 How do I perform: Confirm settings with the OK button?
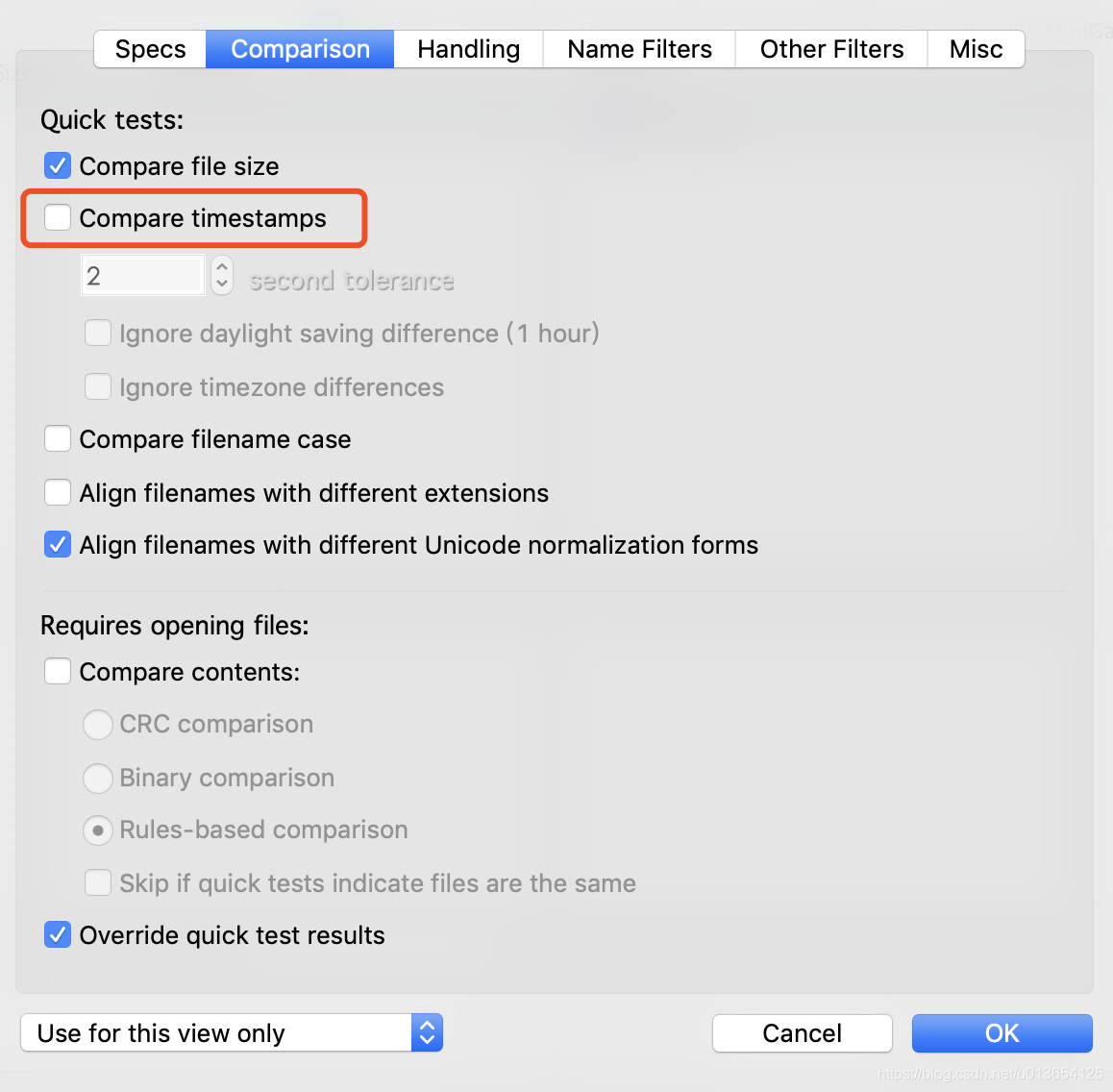click(x=1002, y=1033)
